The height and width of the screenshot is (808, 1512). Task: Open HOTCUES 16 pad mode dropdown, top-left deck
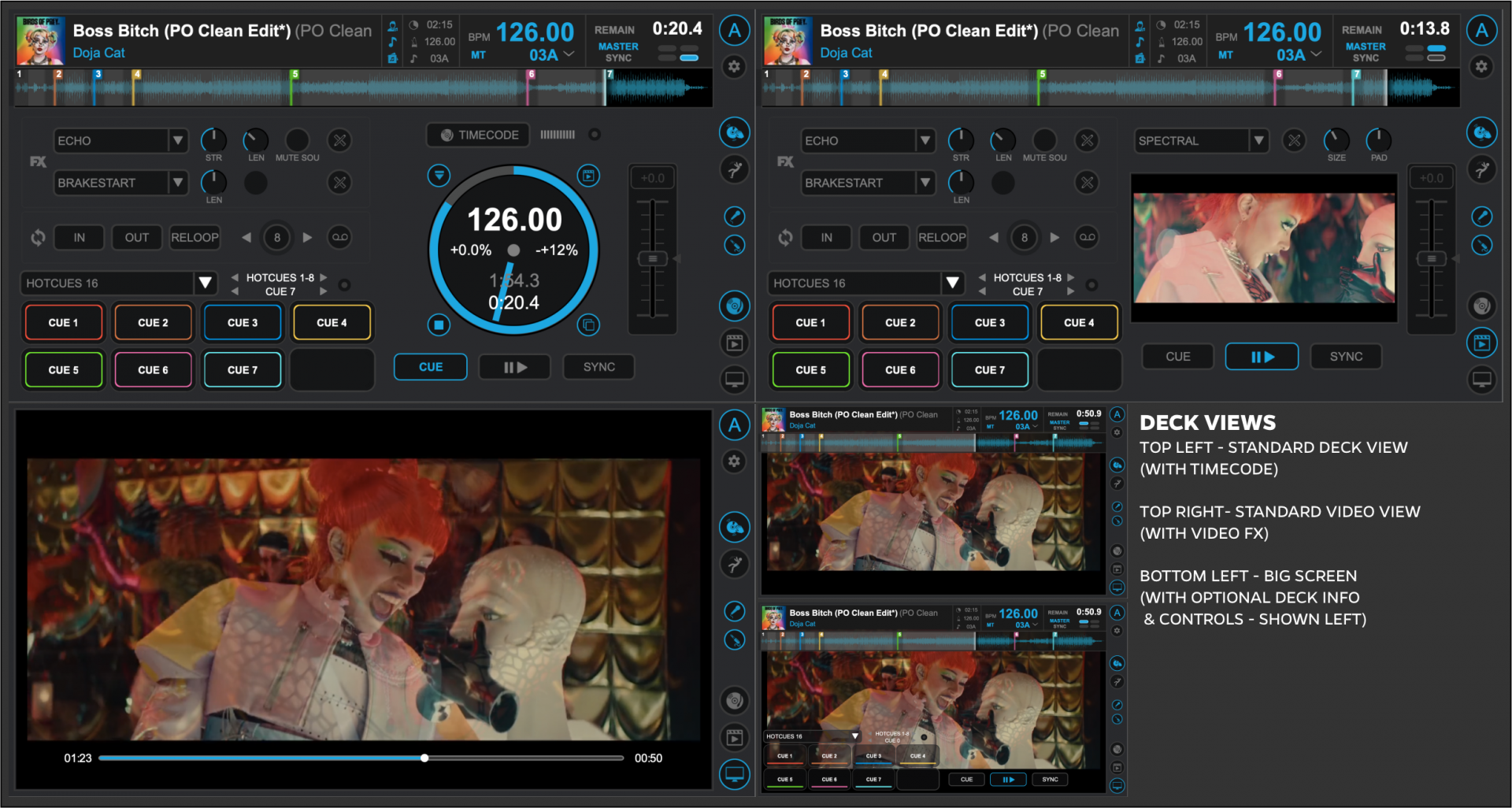pyautogui.click(x=205, y=283)
